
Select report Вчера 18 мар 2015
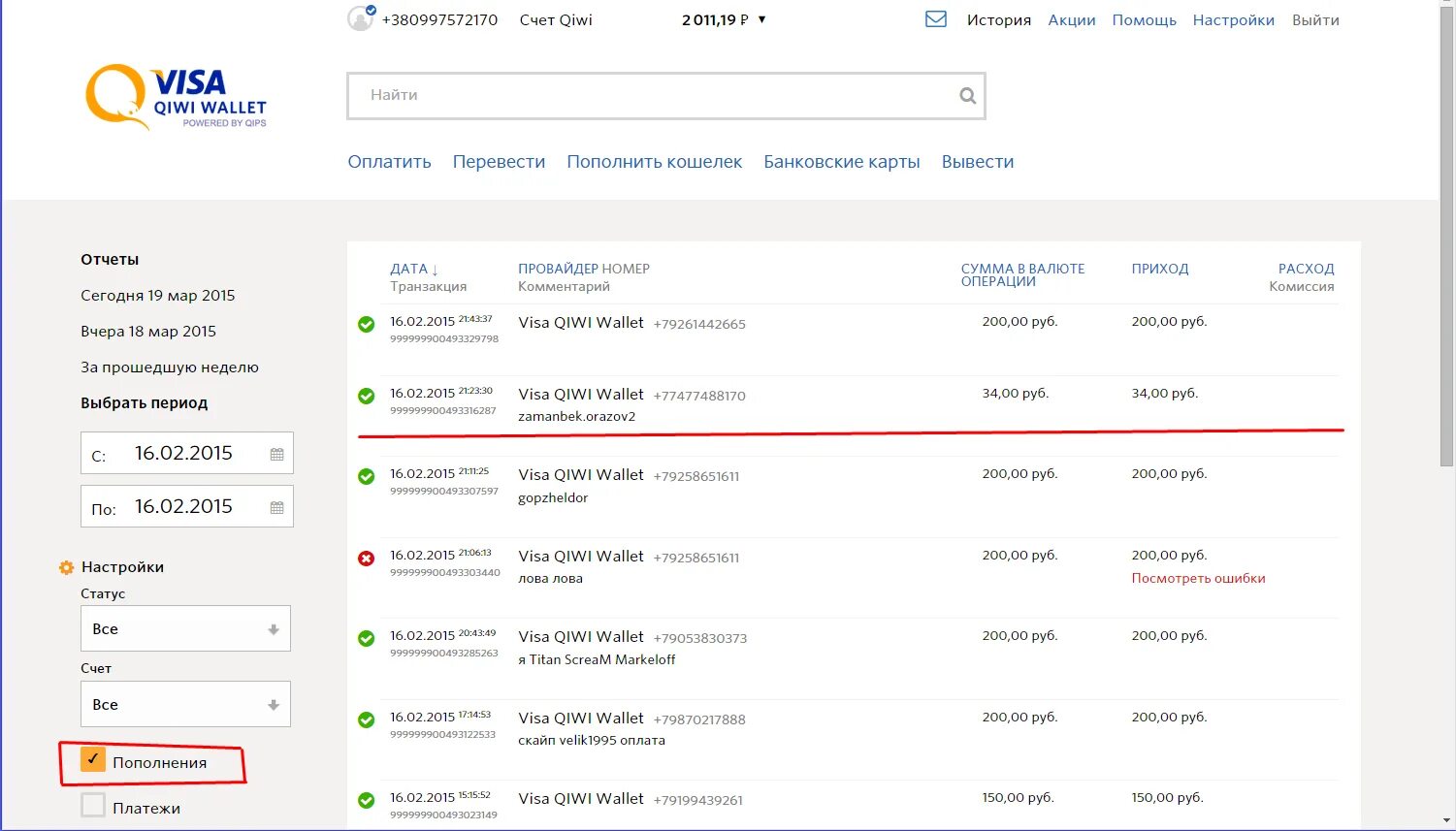[x=148, y=332]
